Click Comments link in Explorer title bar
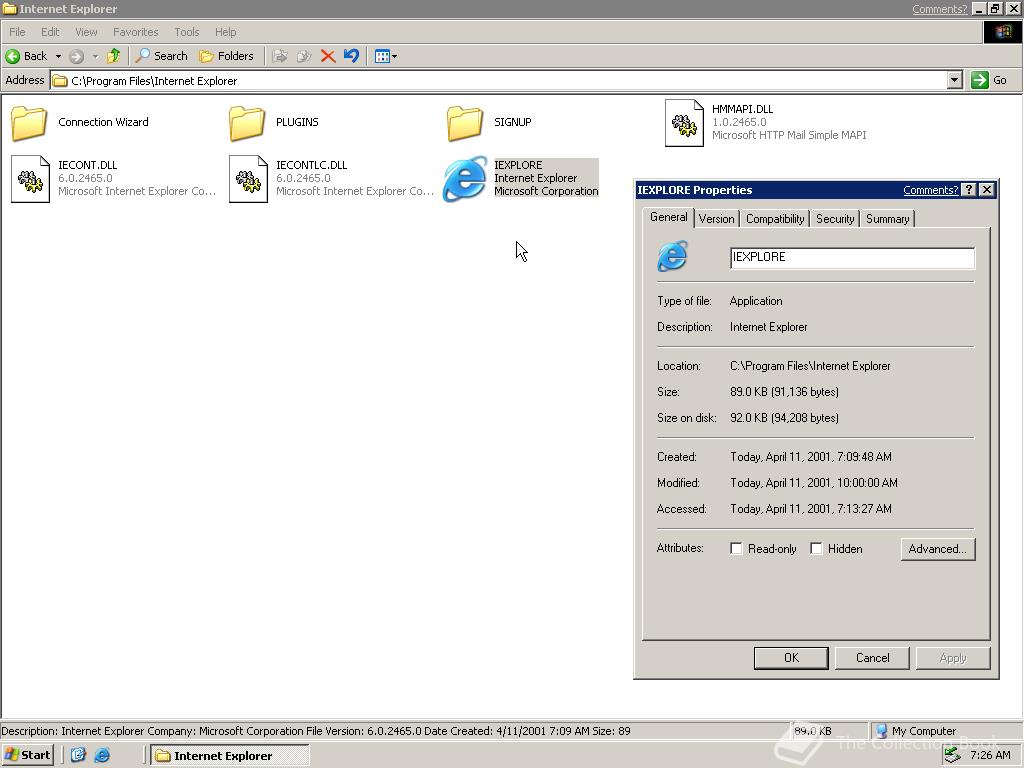The width and height of the screenshot is (1024, 768). pyautogui.click(x=939, y=8)
